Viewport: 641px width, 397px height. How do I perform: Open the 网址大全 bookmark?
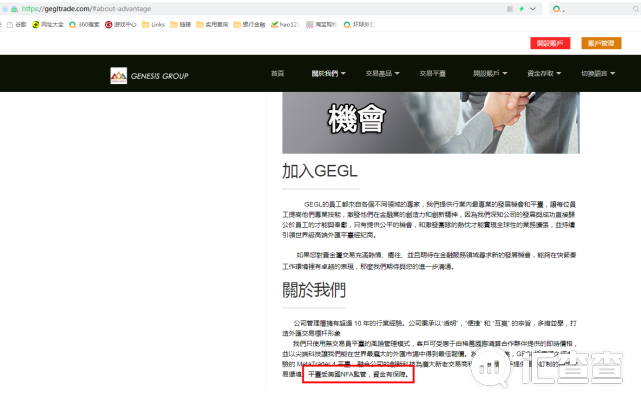pos(48,25)
